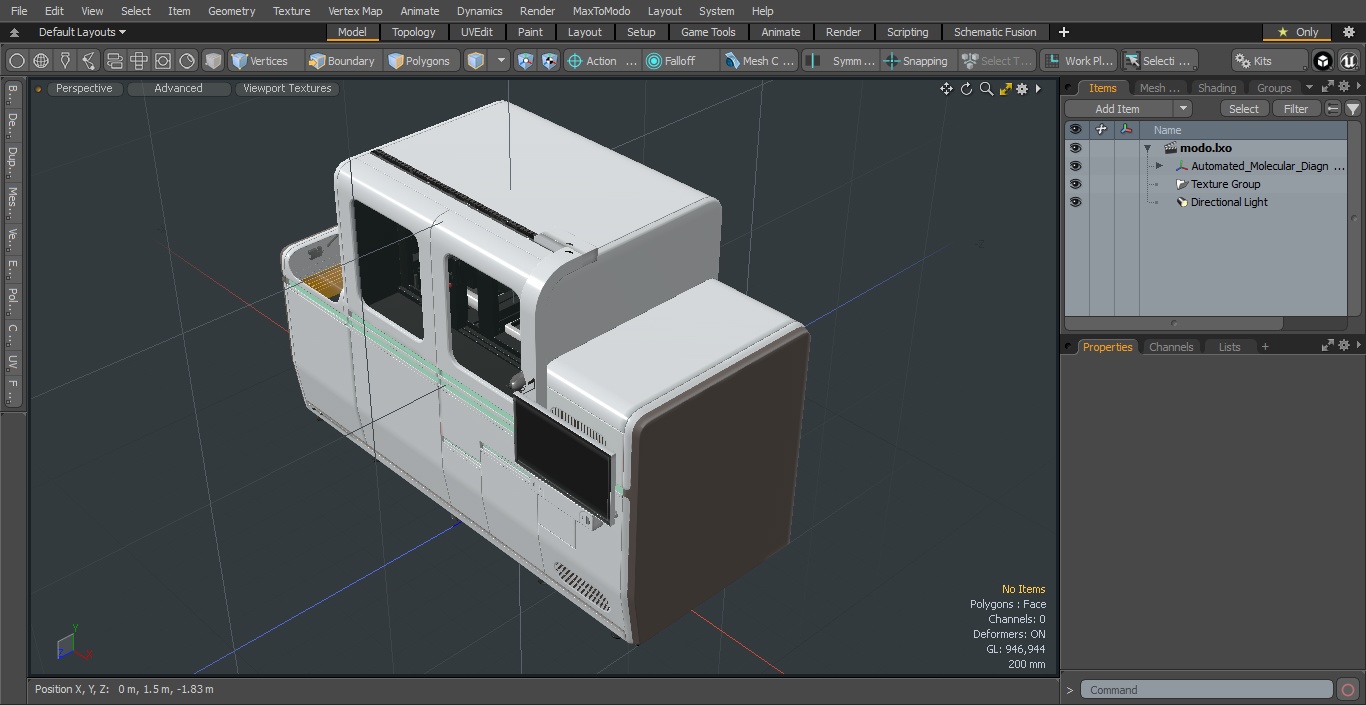Switch to the Channels tab
Viewport: 1366px width, 705px height.
click(1171, 347)
